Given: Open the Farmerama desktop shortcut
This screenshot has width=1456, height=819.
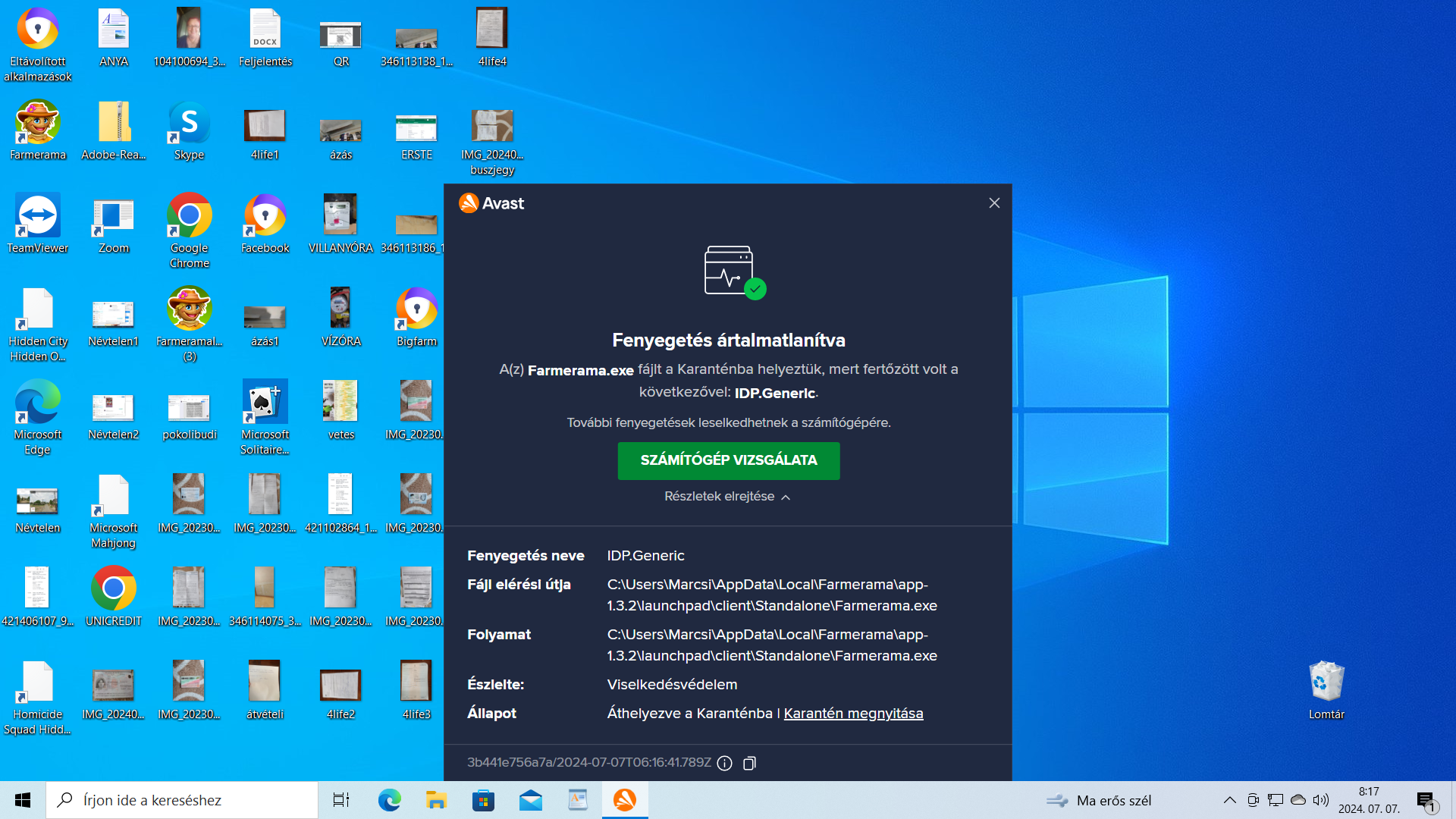Looking at the screenshot, I should [38, 130].
